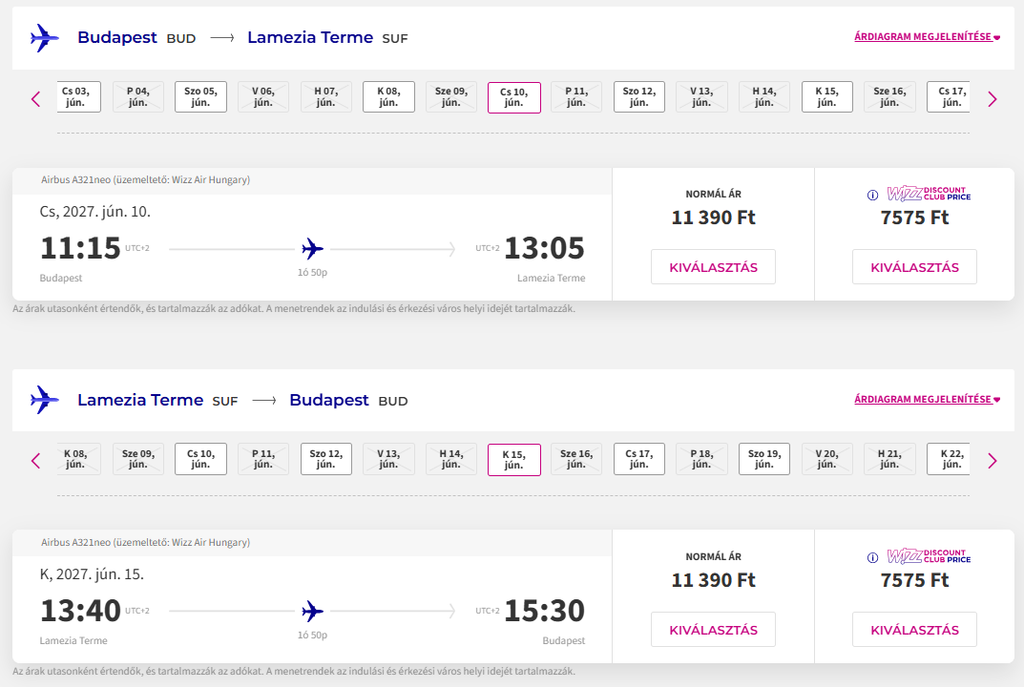Click the return WIZZ Discount Club info icon
This screenshot has width=1024, height=687.
pos(872,558)
